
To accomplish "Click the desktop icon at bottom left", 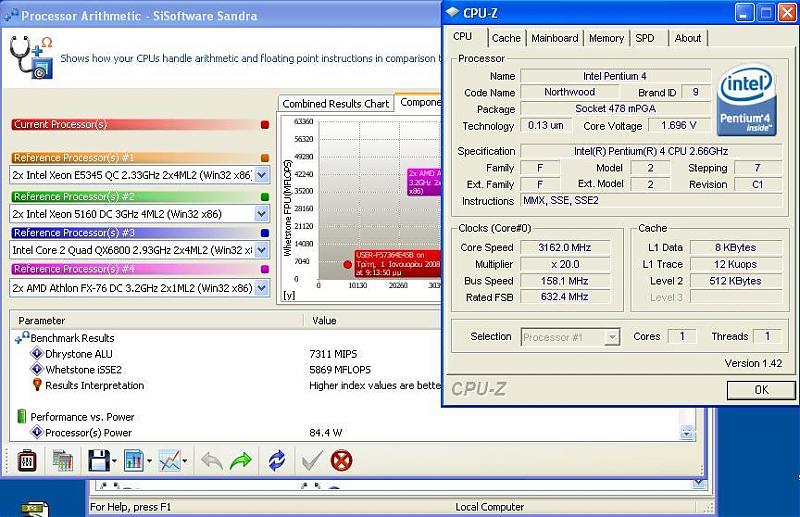I will tap(35, 509).
